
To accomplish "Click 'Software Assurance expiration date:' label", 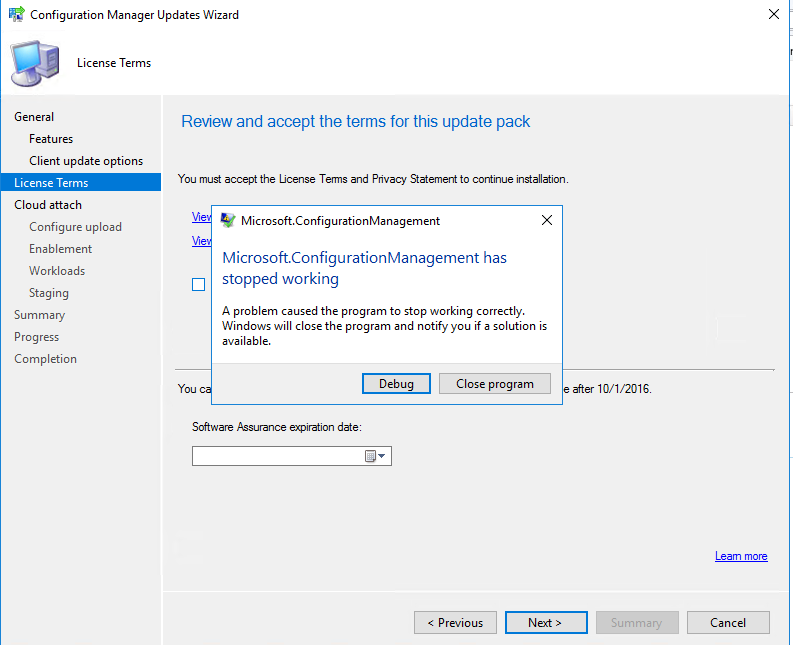I will [277, 427].
